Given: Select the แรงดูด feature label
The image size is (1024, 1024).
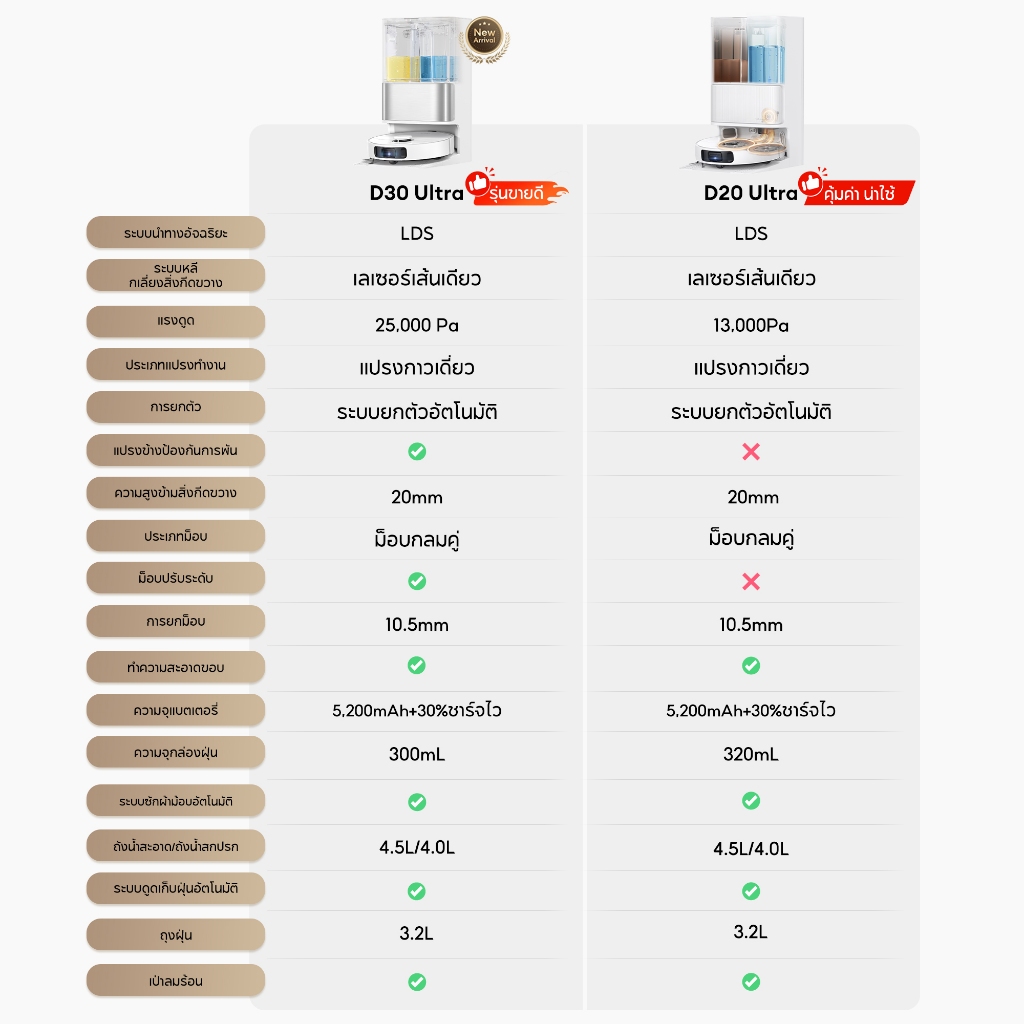Looking at the screenshot, I should tap(176, 322).
